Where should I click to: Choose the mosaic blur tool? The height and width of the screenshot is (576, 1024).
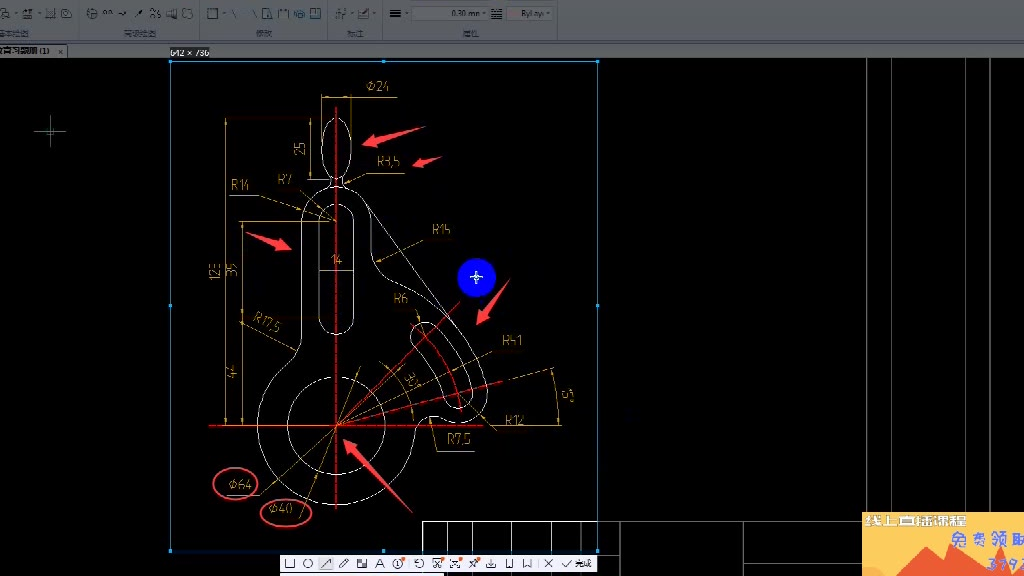pos(362,564)
